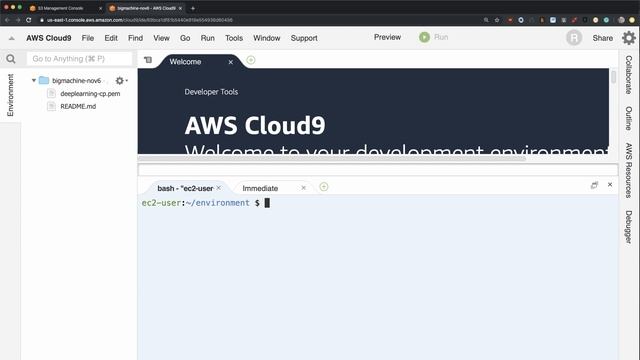Click the Welcome page vertical scrollbar

(613, 77)
